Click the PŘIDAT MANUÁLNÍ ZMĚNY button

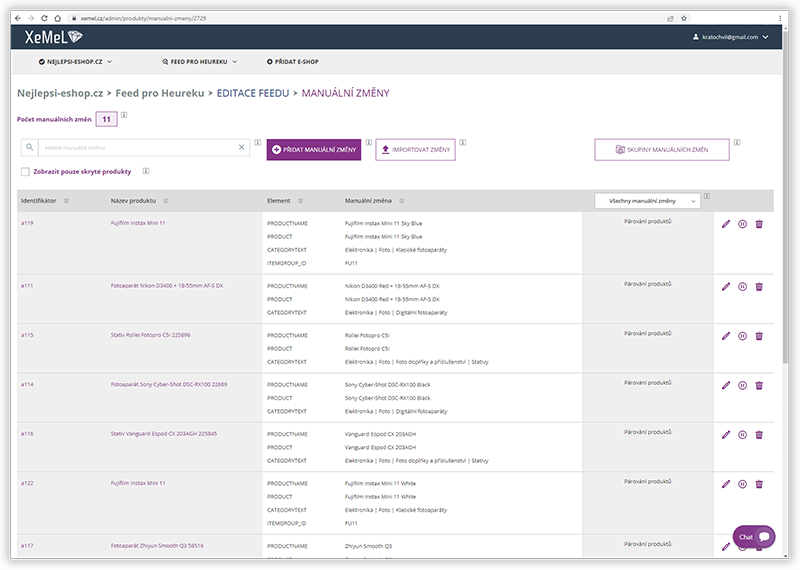pyautogui.click(x=314, y=150)
